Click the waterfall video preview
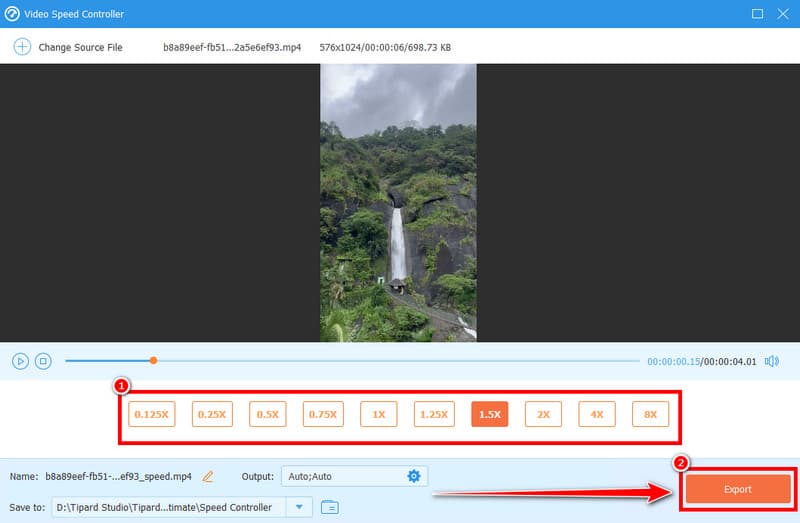 [x=398, y=203]
